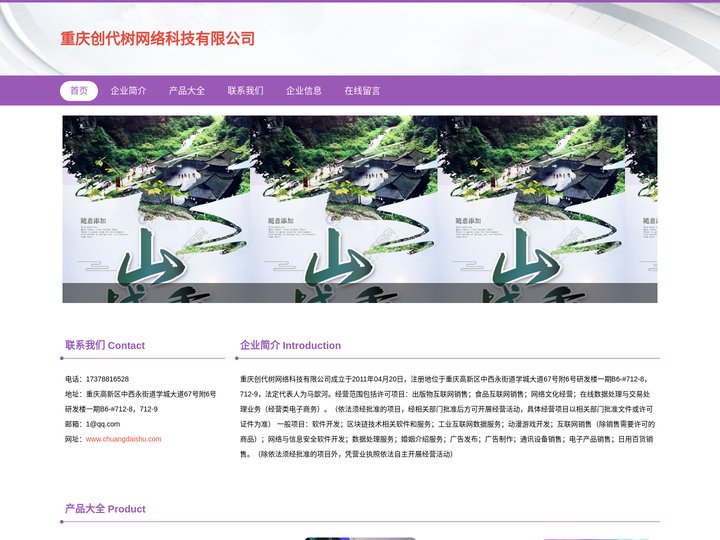This screenshot has width=720, height=540.
Task: Open the 企业信息 navigation item
Action: 304,90
